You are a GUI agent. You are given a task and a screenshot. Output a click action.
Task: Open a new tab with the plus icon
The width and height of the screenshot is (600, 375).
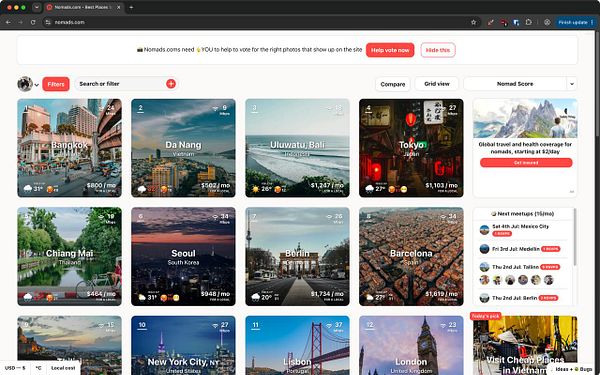coord(131,7)
